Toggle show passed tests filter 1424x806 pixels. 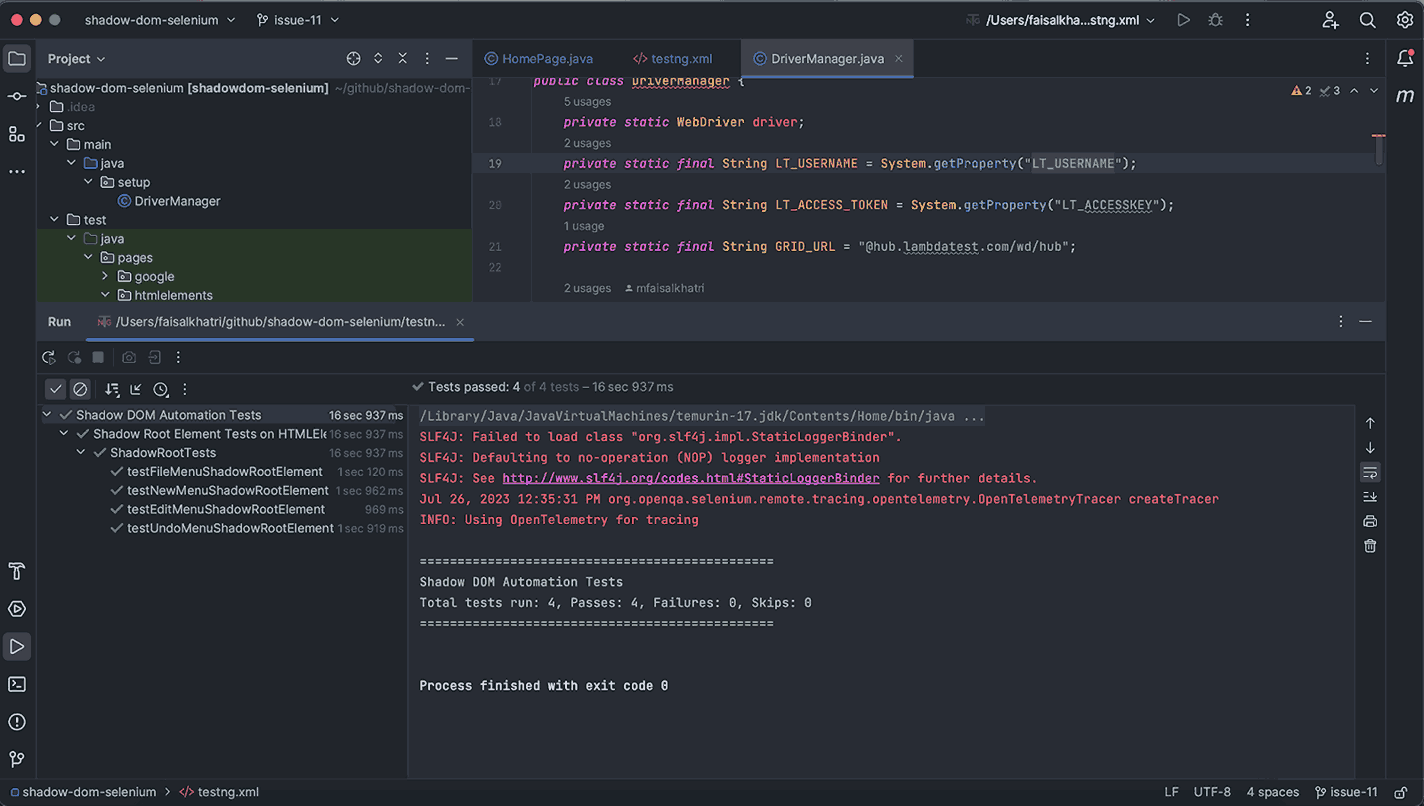(x=55, y=389)
